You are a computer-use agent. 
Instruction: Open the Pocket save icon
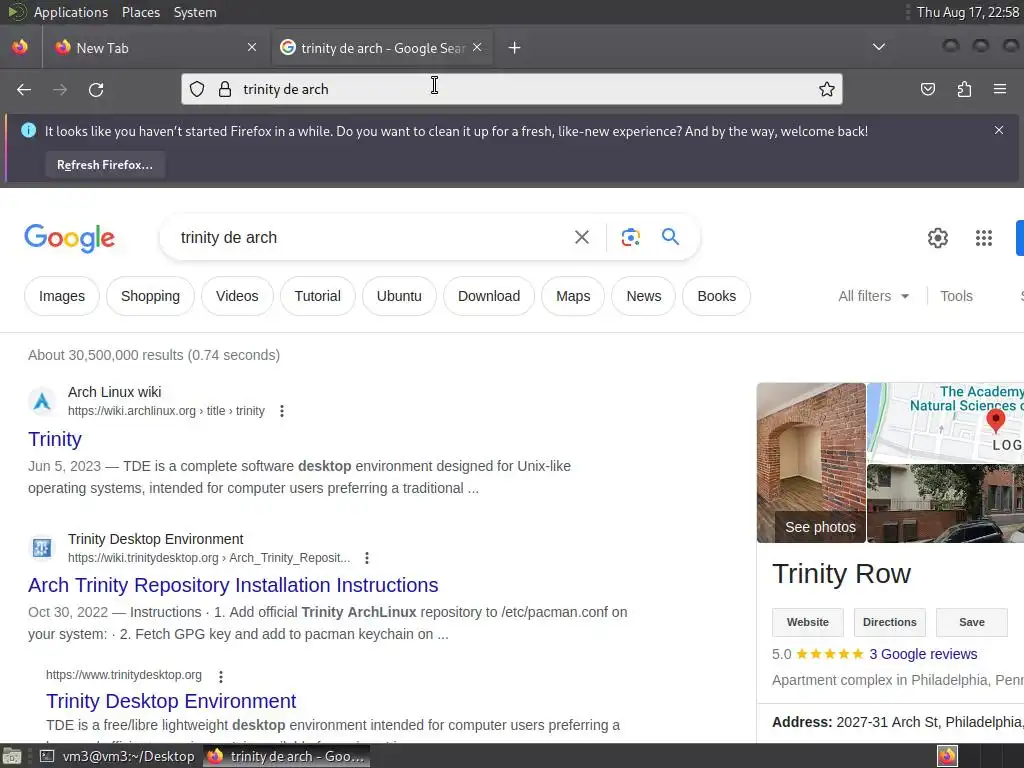[928, 89]
